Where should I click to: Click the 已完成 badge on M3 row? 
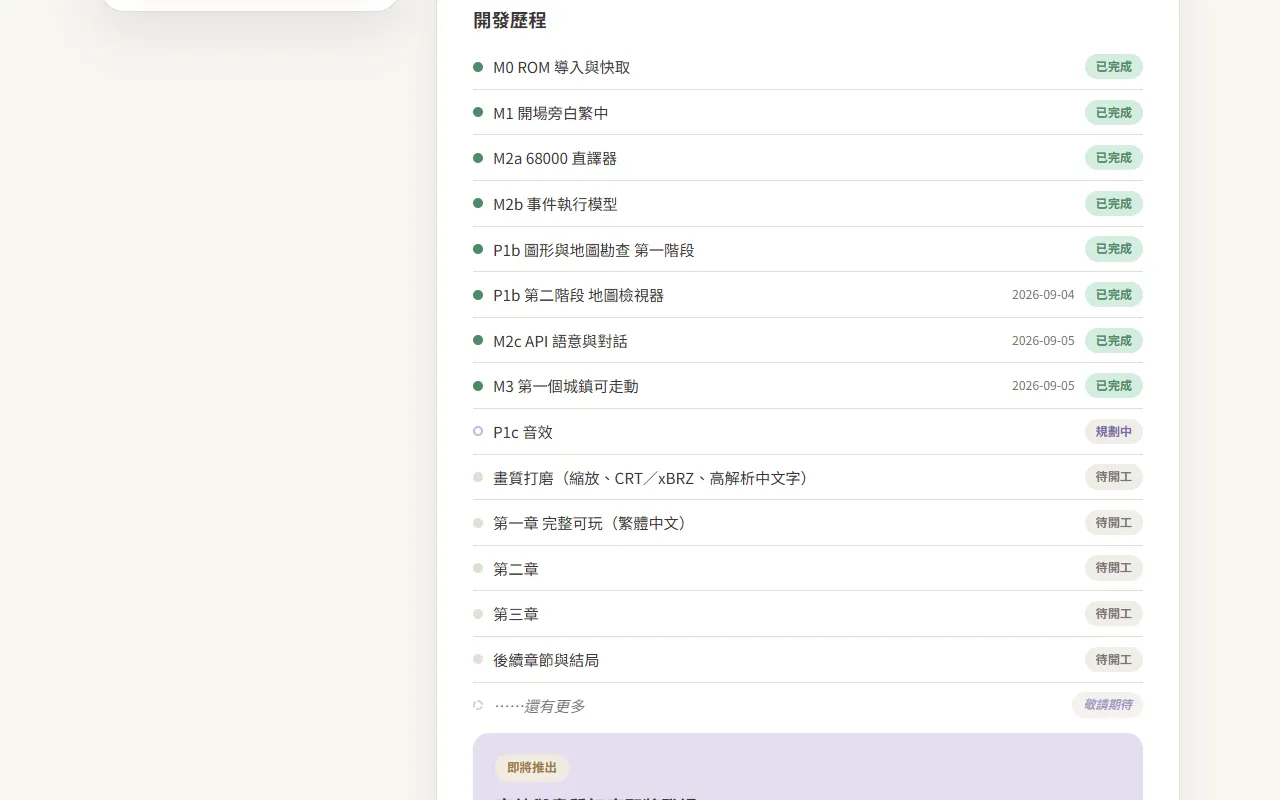click(1114, 386)
